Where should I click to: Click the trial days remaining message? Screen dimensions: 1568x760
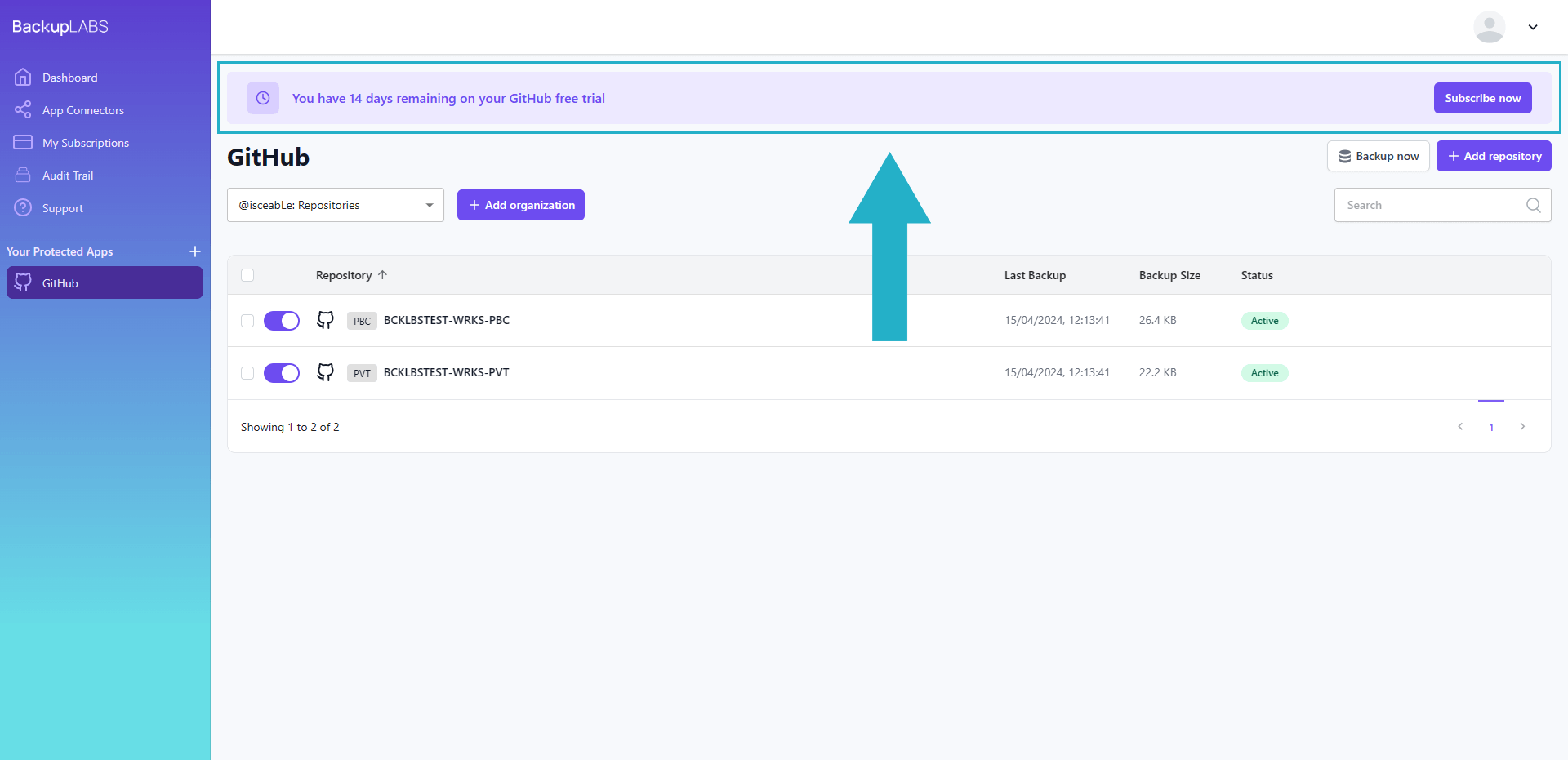(448, 98)
